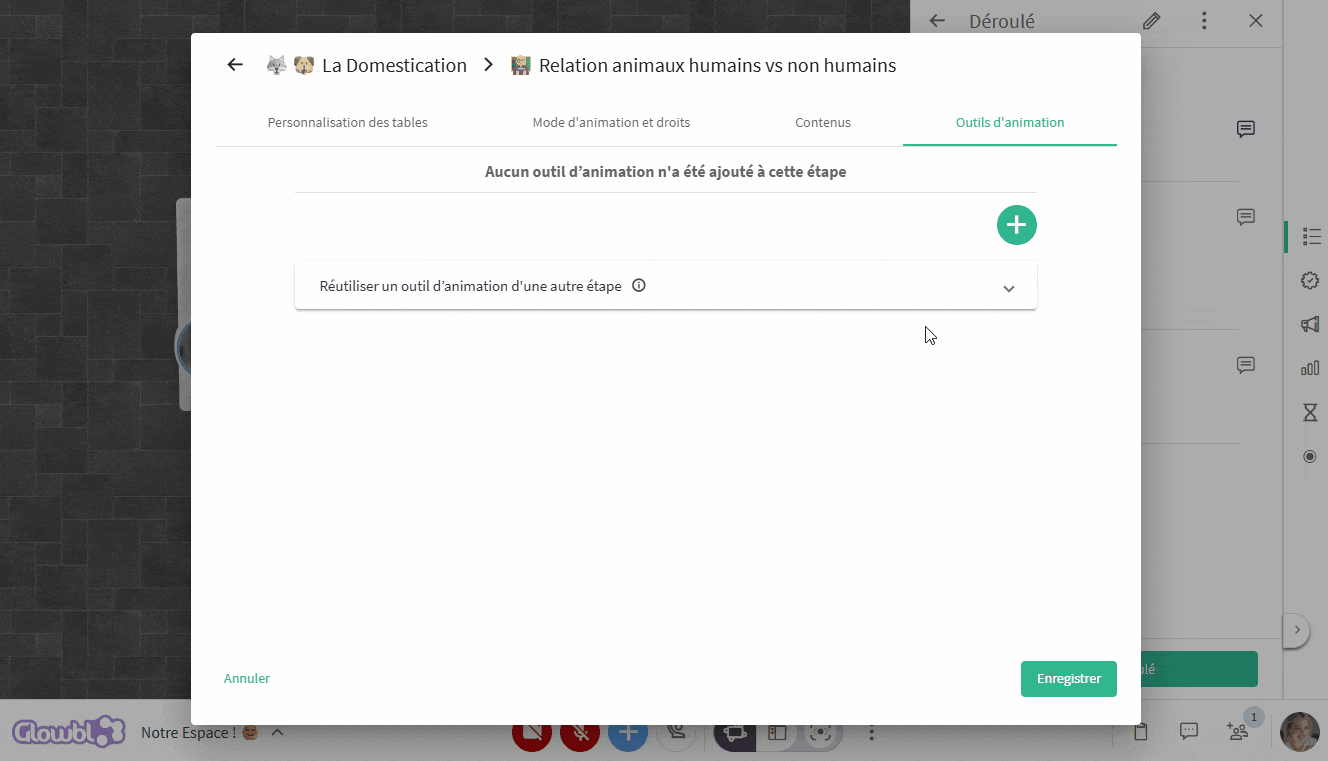This screenshot has height=761, width=1328.
Task: Go to the Contenus tab
Action: point(823,122)
